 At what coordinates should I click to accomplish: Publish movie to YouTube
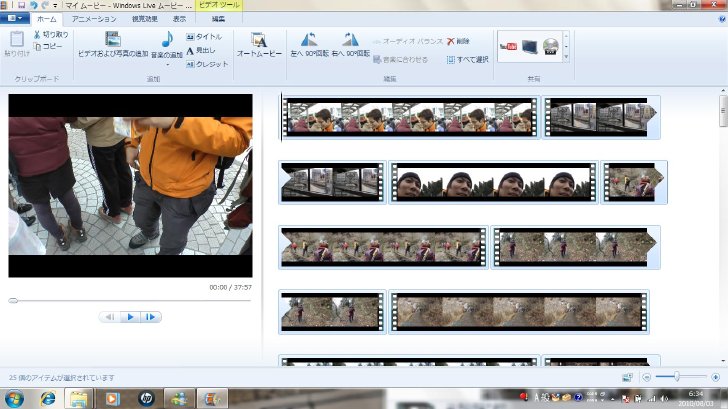508,46
